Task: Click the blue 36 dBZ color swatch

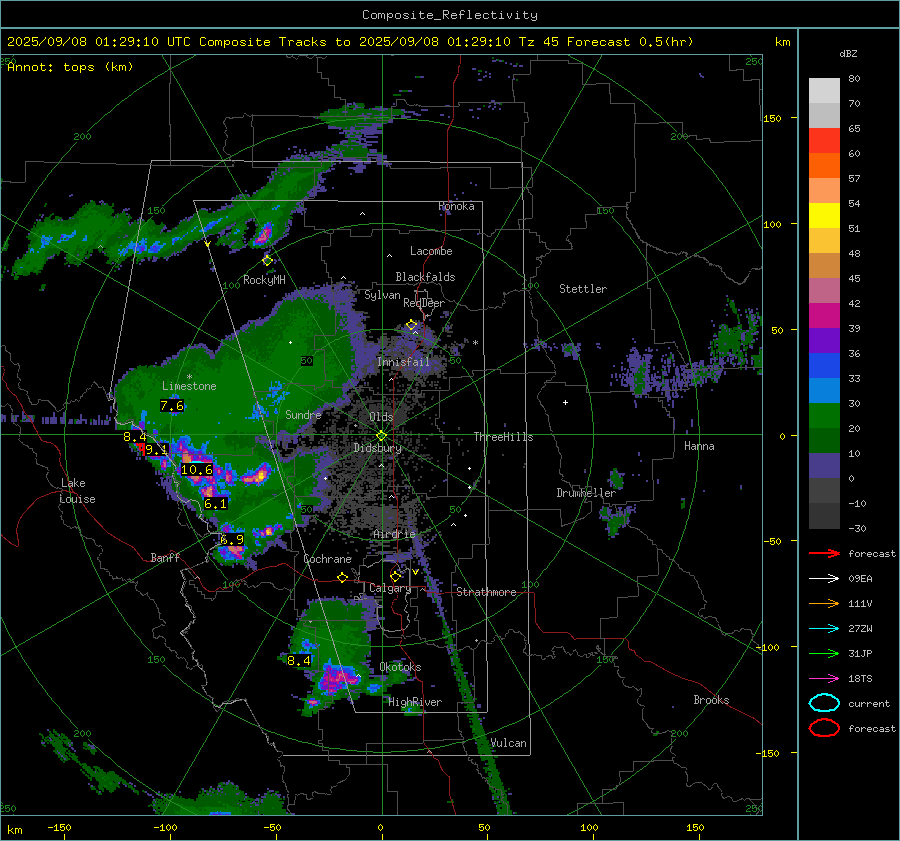Action: [x=824, y=365]
